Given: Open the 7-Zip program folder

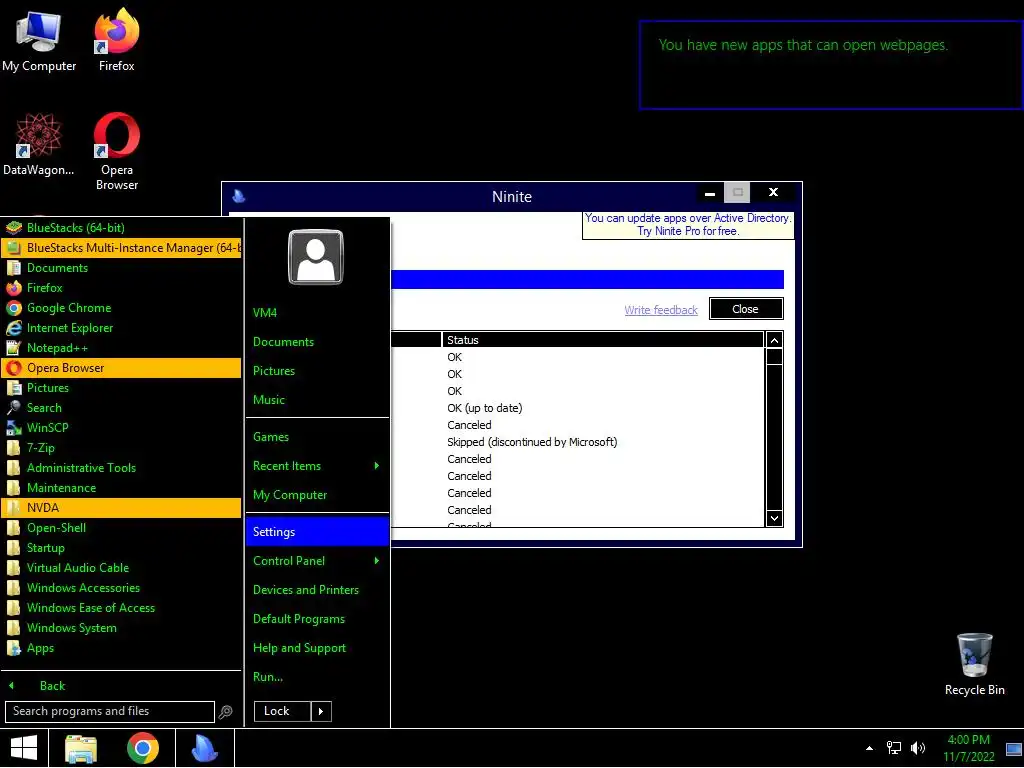Looking at the screenshot, I should [121, 448].
